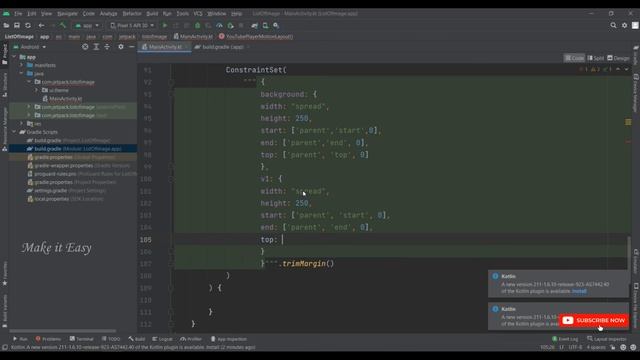Open the Navigate menu
This screenshot has width=640, height=360.
[67, 13]
